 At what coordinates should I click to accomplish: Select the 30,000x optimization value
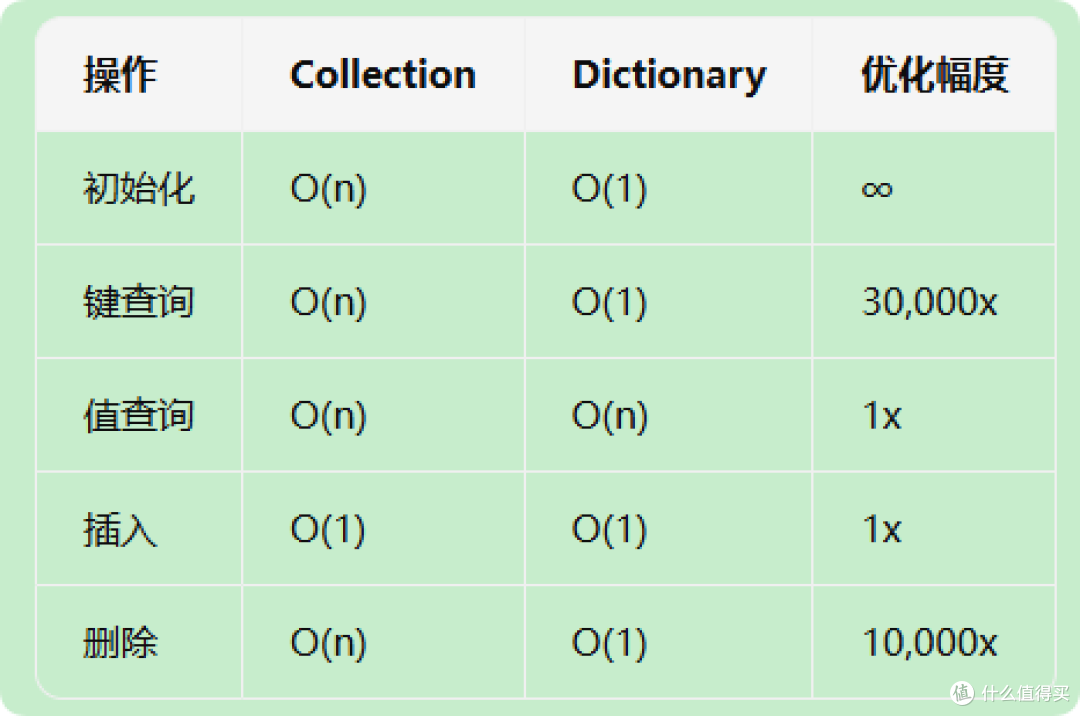coord(929,302)
